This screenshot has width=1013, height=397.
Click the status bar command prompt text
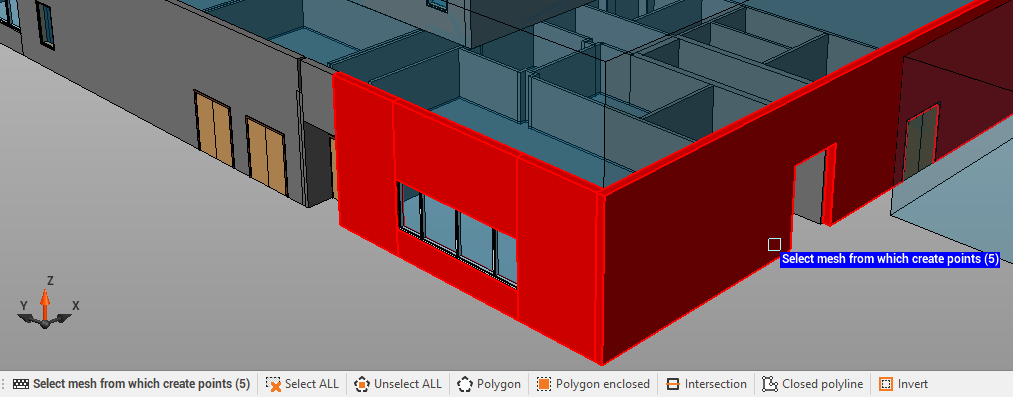click(x=141, y=383)
